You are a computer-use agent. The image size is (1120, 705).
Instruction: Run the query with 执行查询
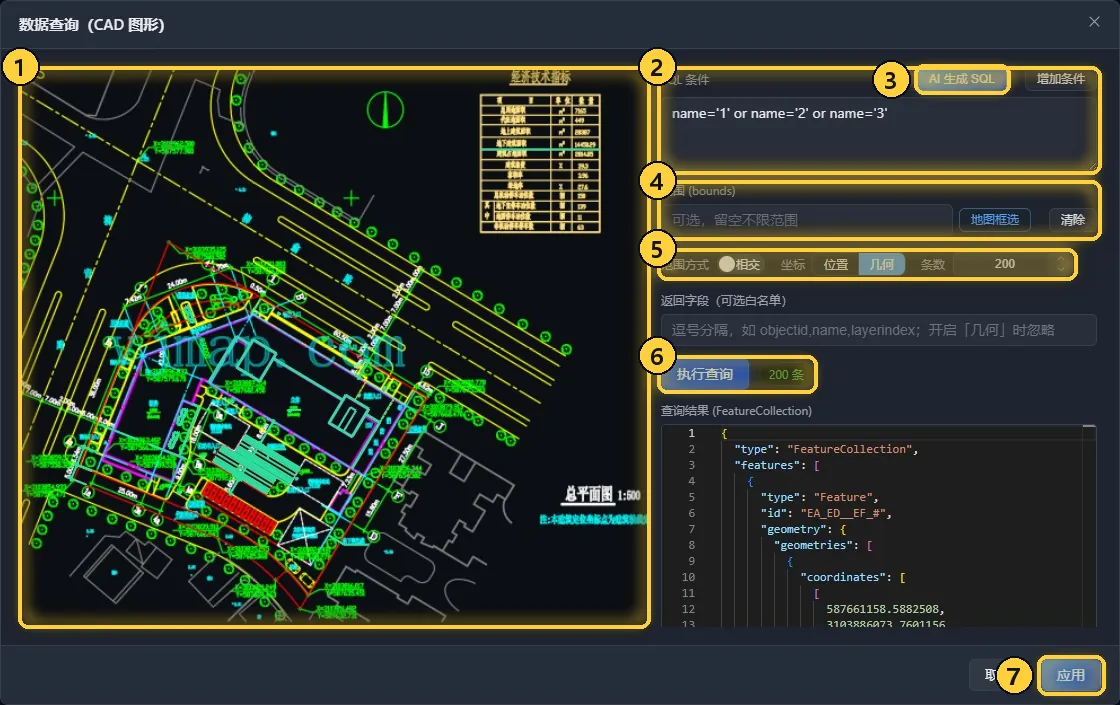coord(705,374)
